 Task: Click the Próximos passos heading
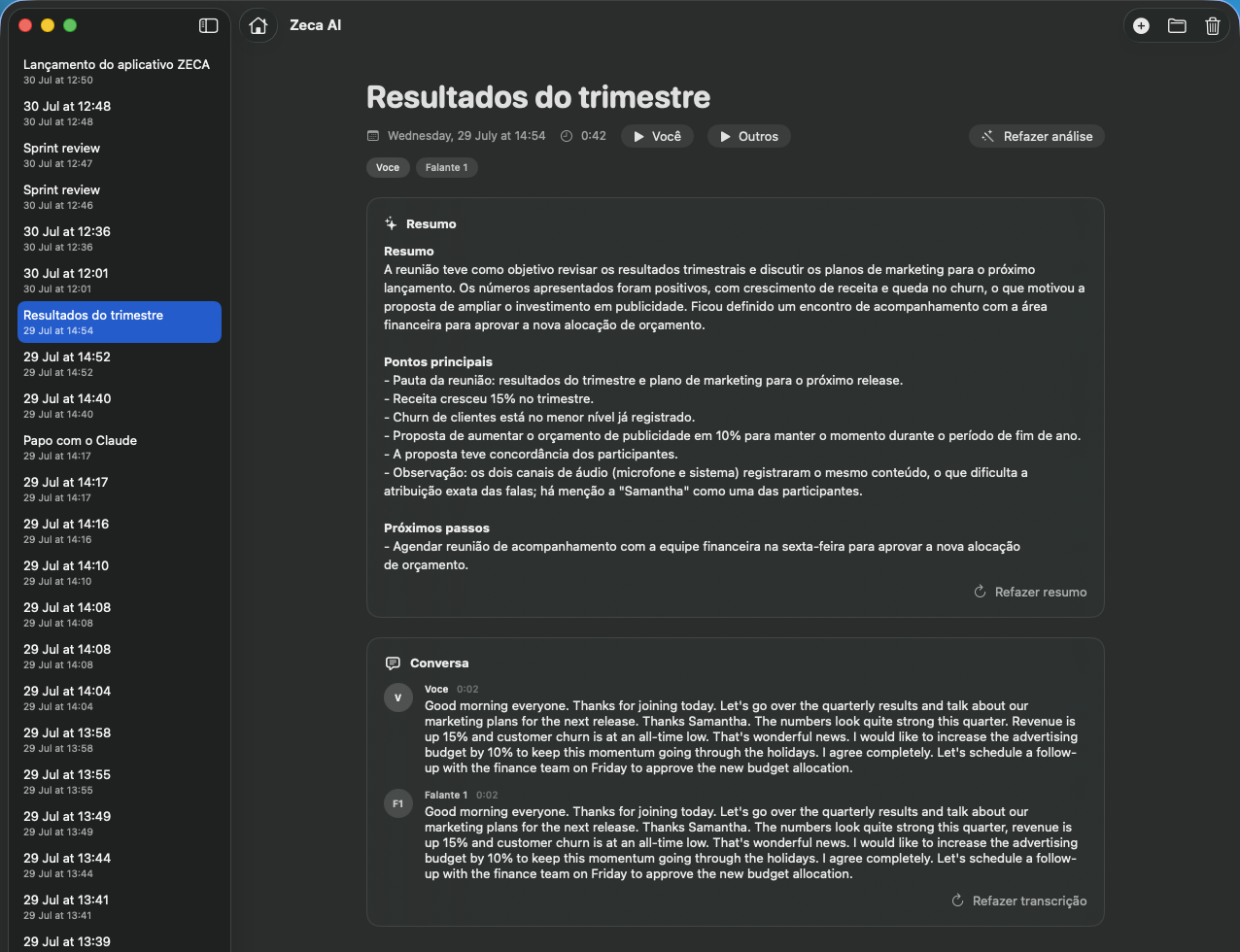point(436,527)
